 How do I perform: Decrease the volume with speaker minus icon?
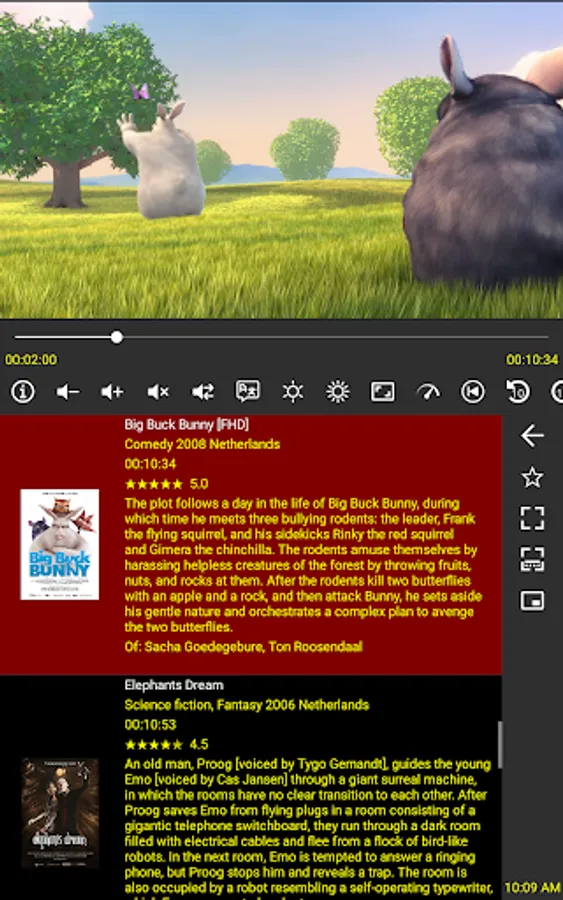click(x=68, y=392)
